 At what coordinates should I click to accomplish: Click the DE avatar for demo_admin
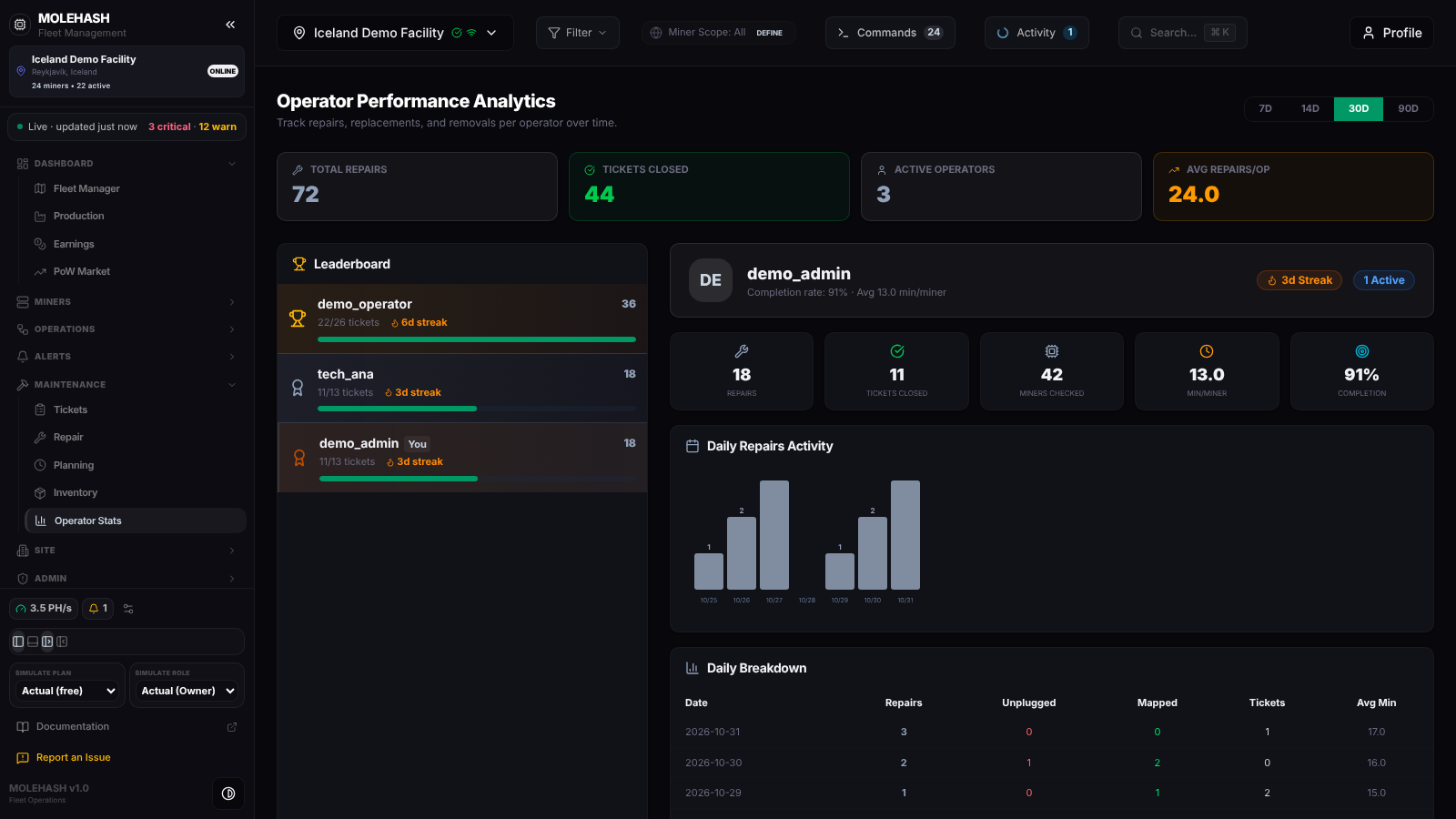711,280
